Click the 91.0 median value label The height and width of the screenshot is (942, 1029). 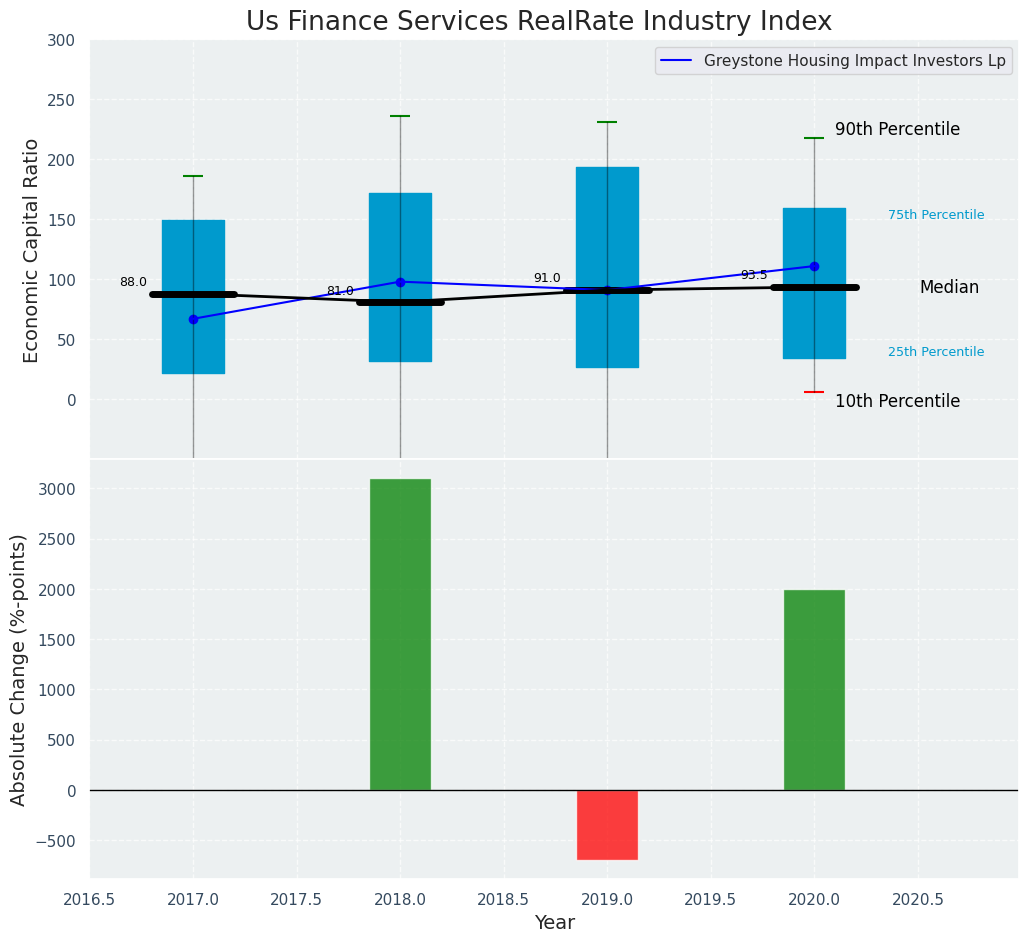547,278
